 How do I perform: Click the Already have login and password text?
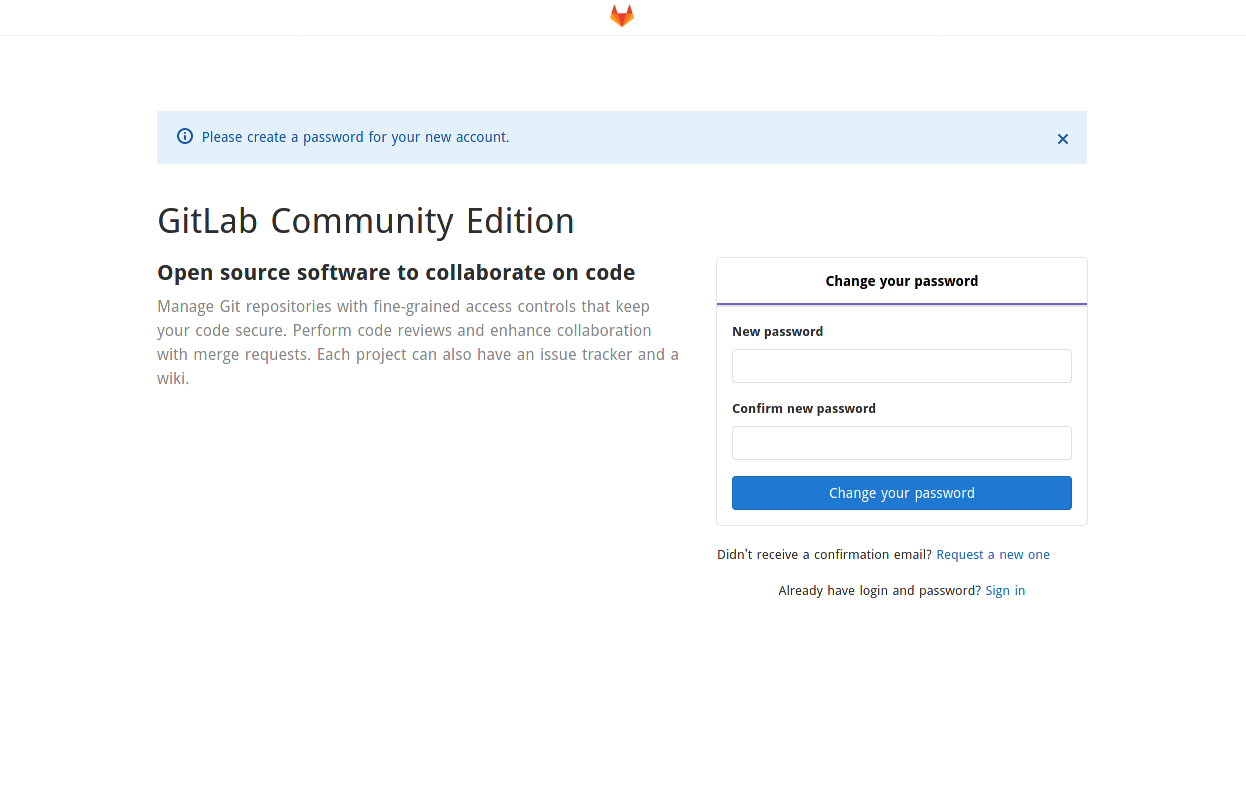coord(879,591)
